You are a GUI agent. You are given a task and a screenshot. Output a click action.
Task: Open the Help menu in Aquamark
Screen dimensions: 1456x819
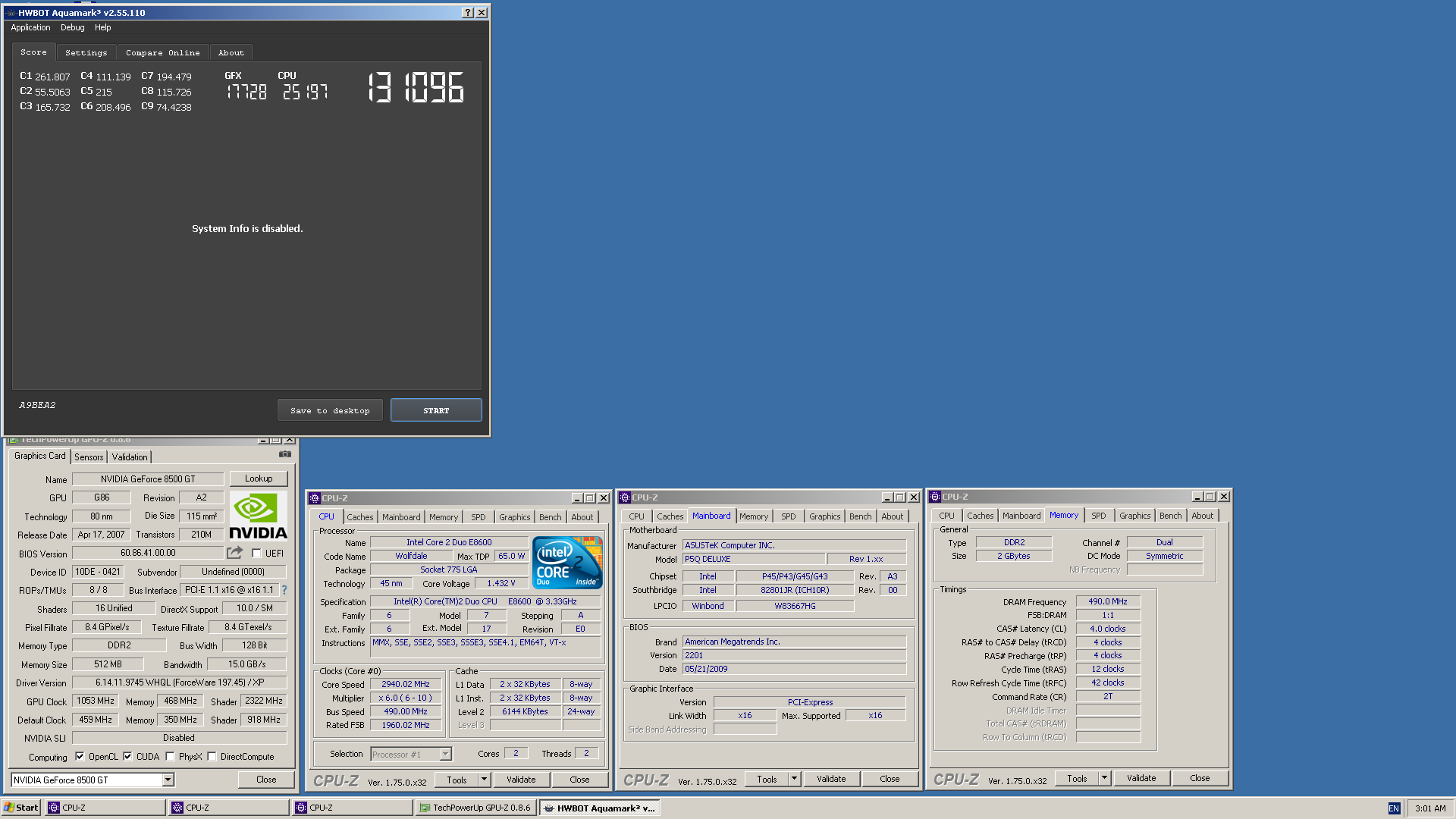coord(103,27)
